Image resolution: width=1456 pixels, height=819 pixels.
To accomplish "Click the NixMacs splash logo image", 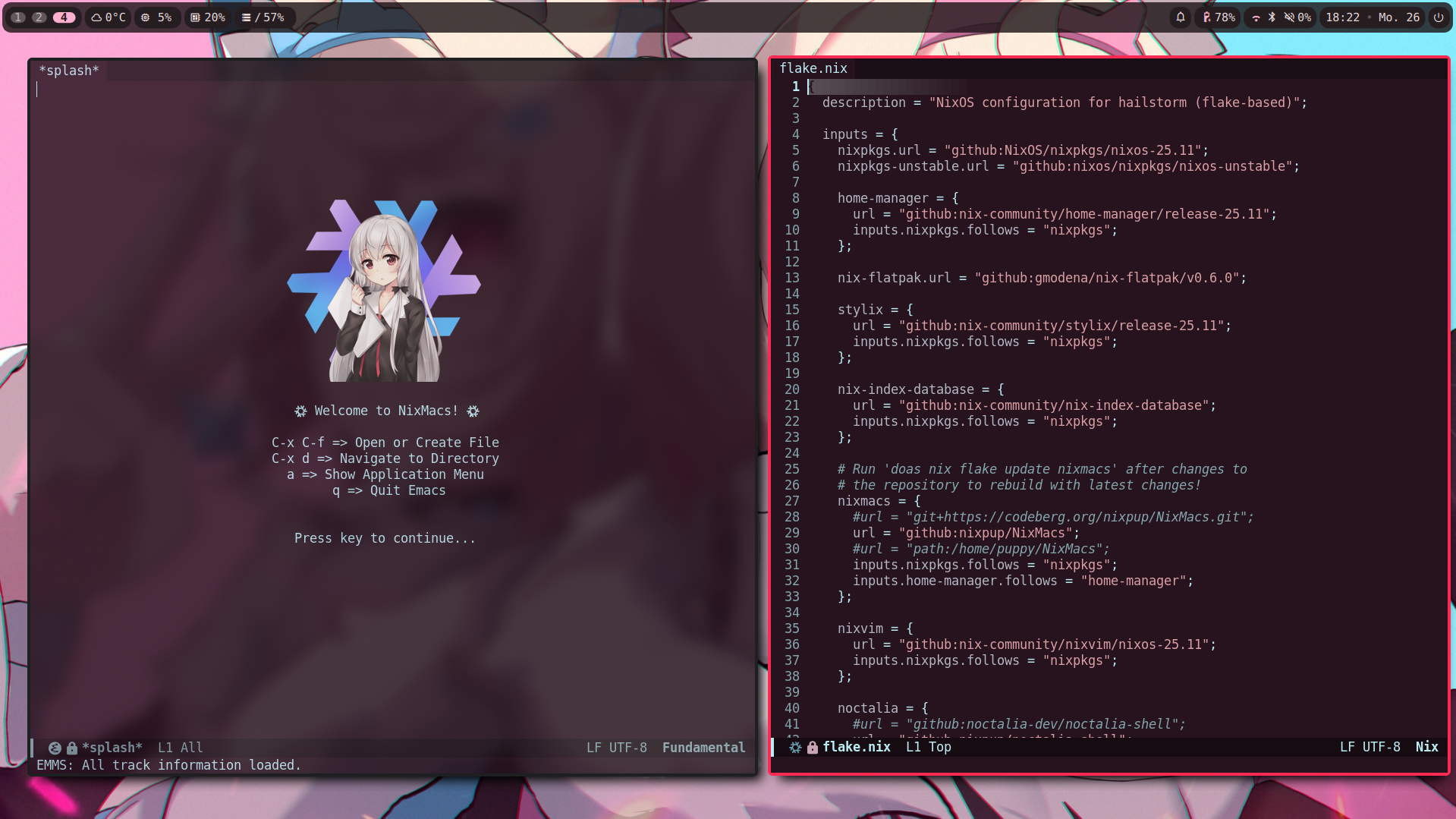I will (x=384, y=291).
